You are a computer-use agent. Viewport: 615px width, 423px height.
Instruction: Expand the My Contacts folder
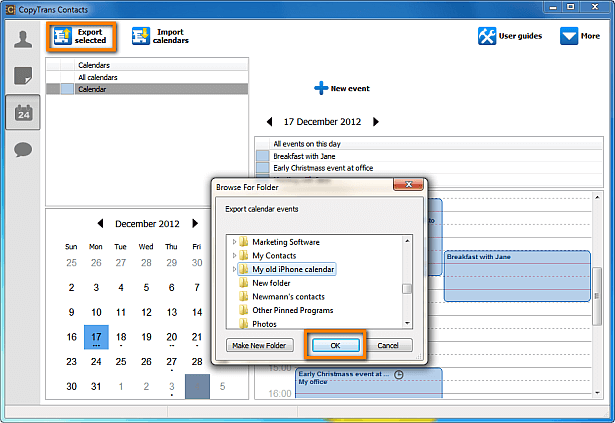point(234,255)
